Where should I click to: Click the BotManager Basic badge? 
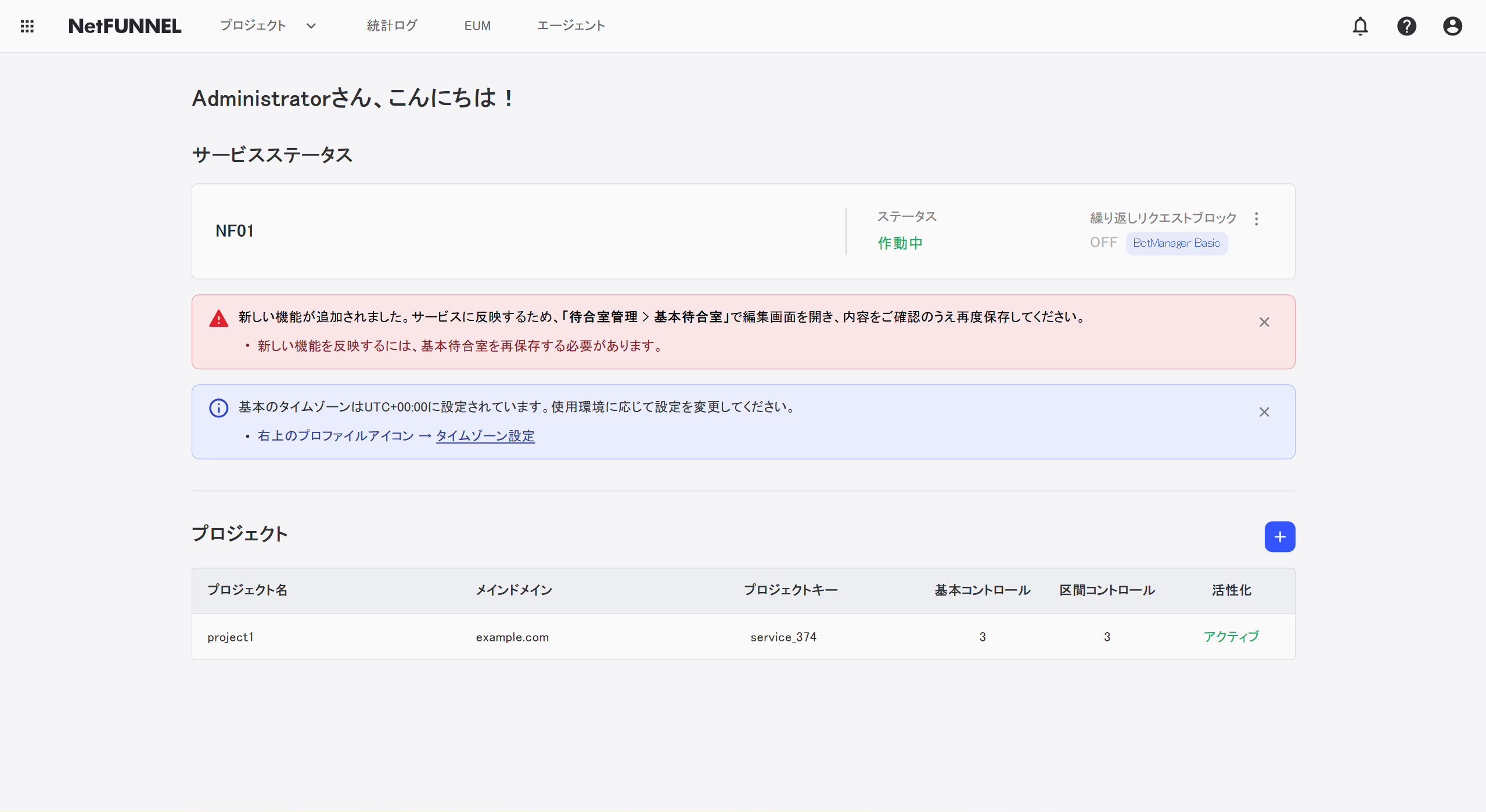(1176, 243)
